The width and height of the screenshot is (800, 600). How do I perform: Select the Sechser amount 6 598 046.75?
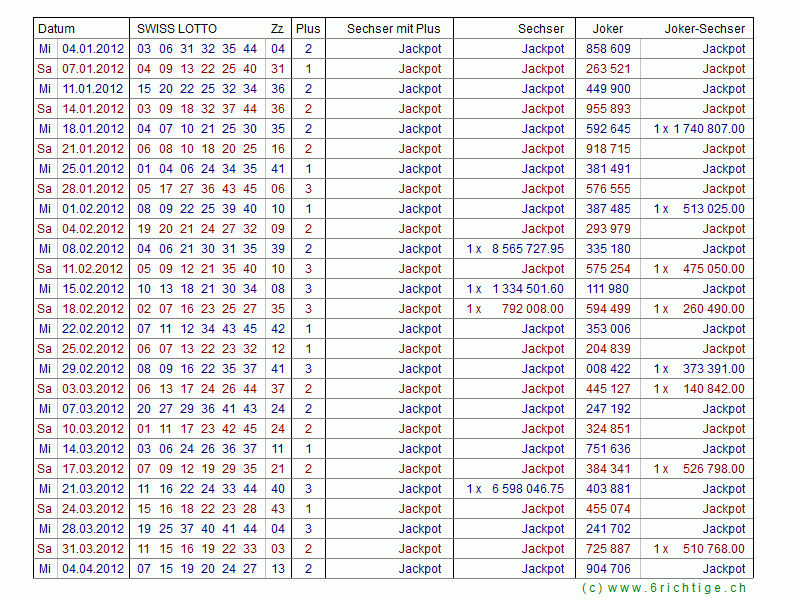[x=527, y=489]
